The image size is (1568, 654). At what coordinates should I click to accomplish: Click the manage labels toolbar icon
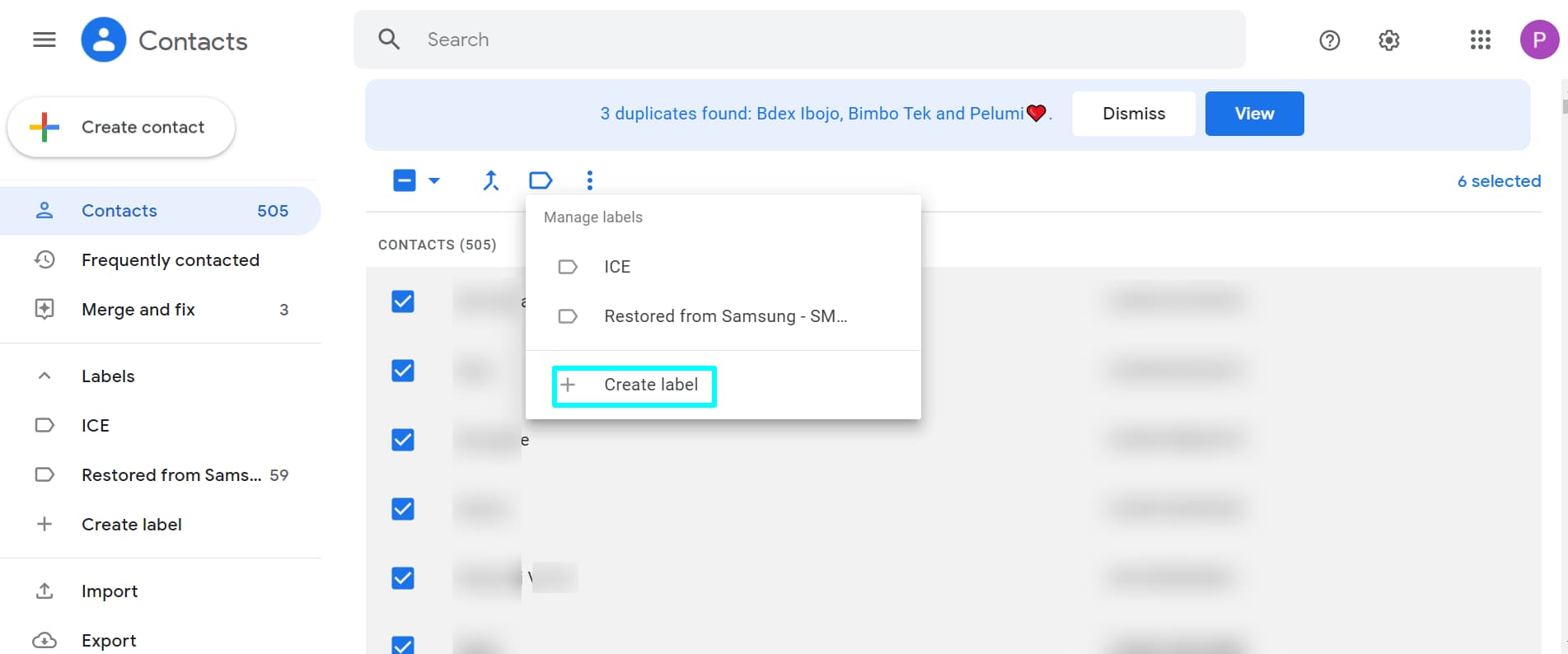541,180
